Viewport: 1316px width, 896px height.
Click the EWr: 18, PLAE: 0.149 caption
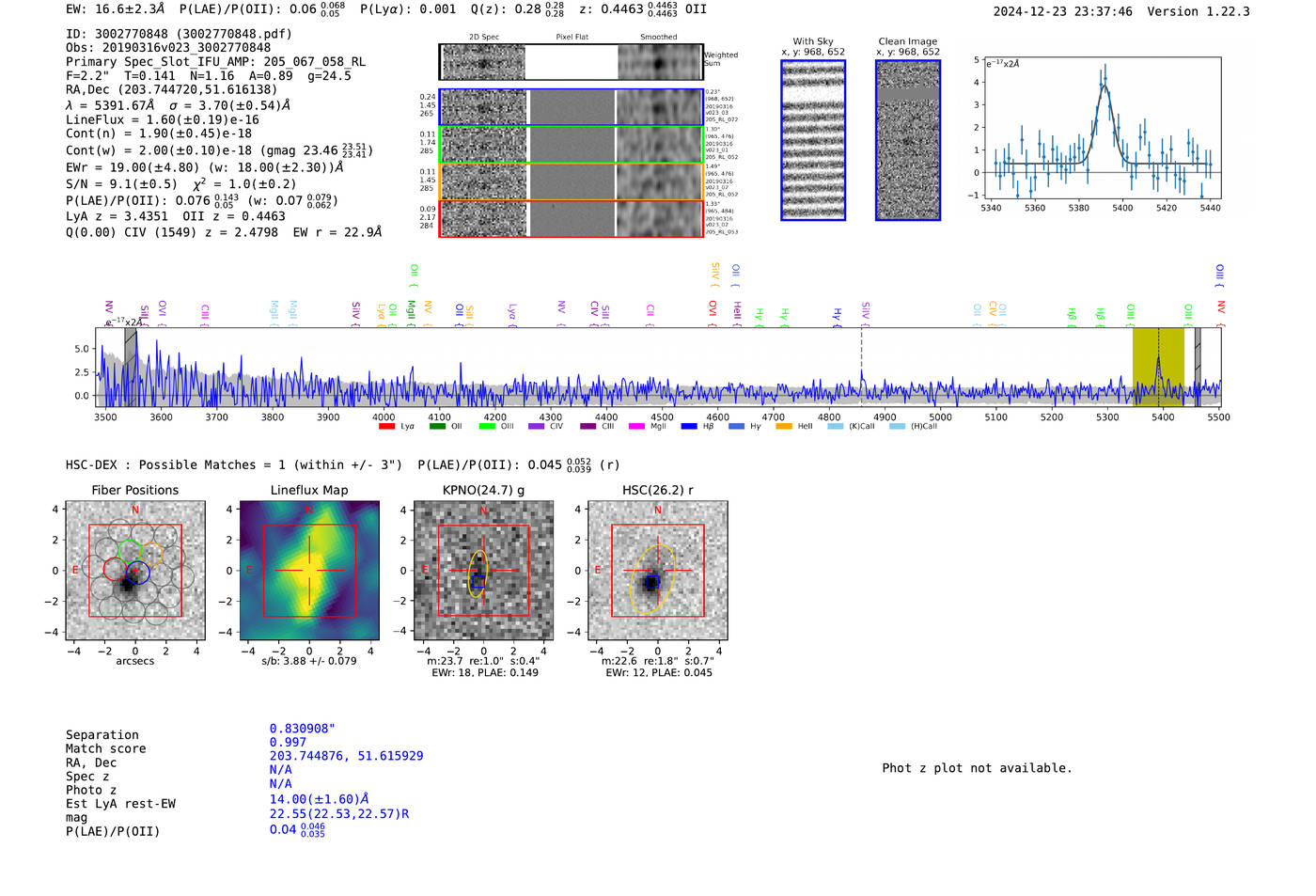click(485, 673)
